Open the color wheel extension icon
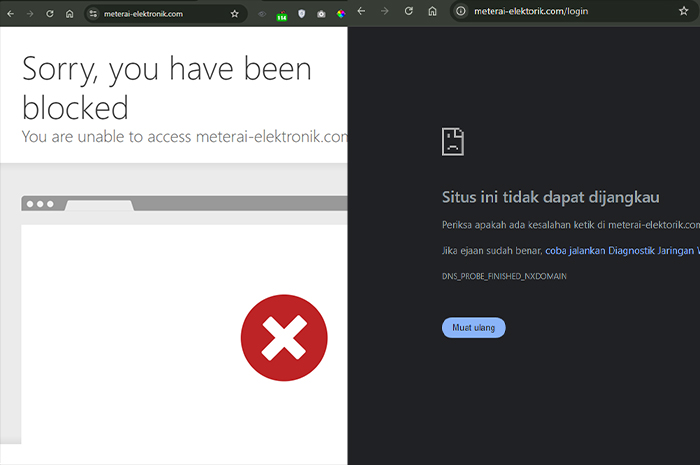 [x=341, y=14]
